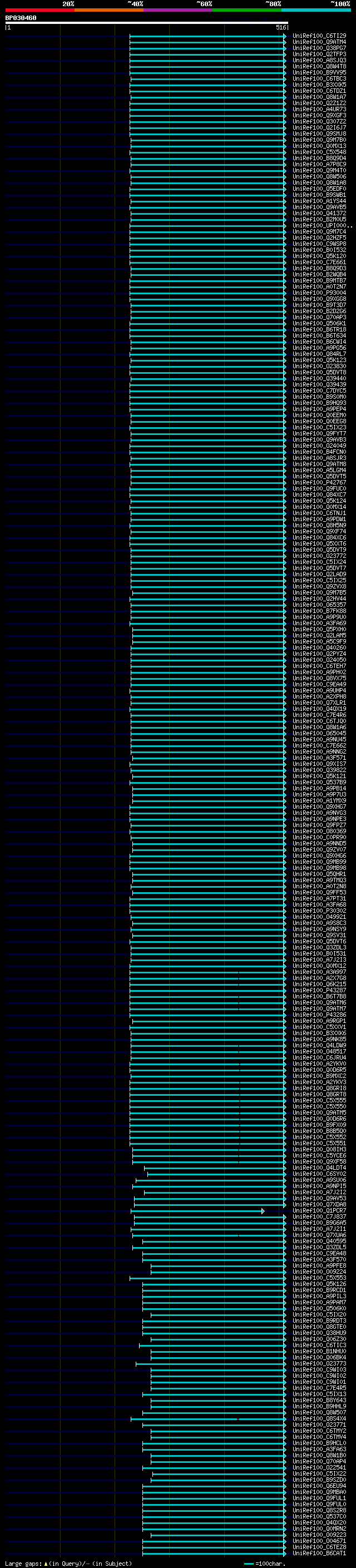The width and height of the screenshot is (356, 1568).
Task: Select the UniRef100_Q7XUA6 label
Action: coord(319,1235)
